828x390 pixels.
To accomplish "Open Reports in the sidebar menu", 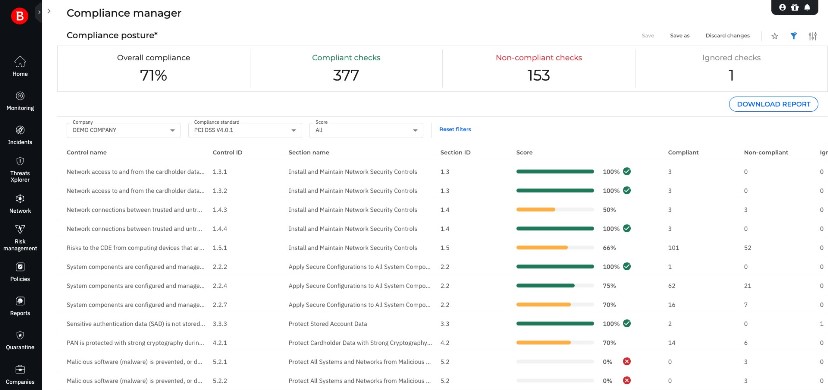I will [20, 306].
